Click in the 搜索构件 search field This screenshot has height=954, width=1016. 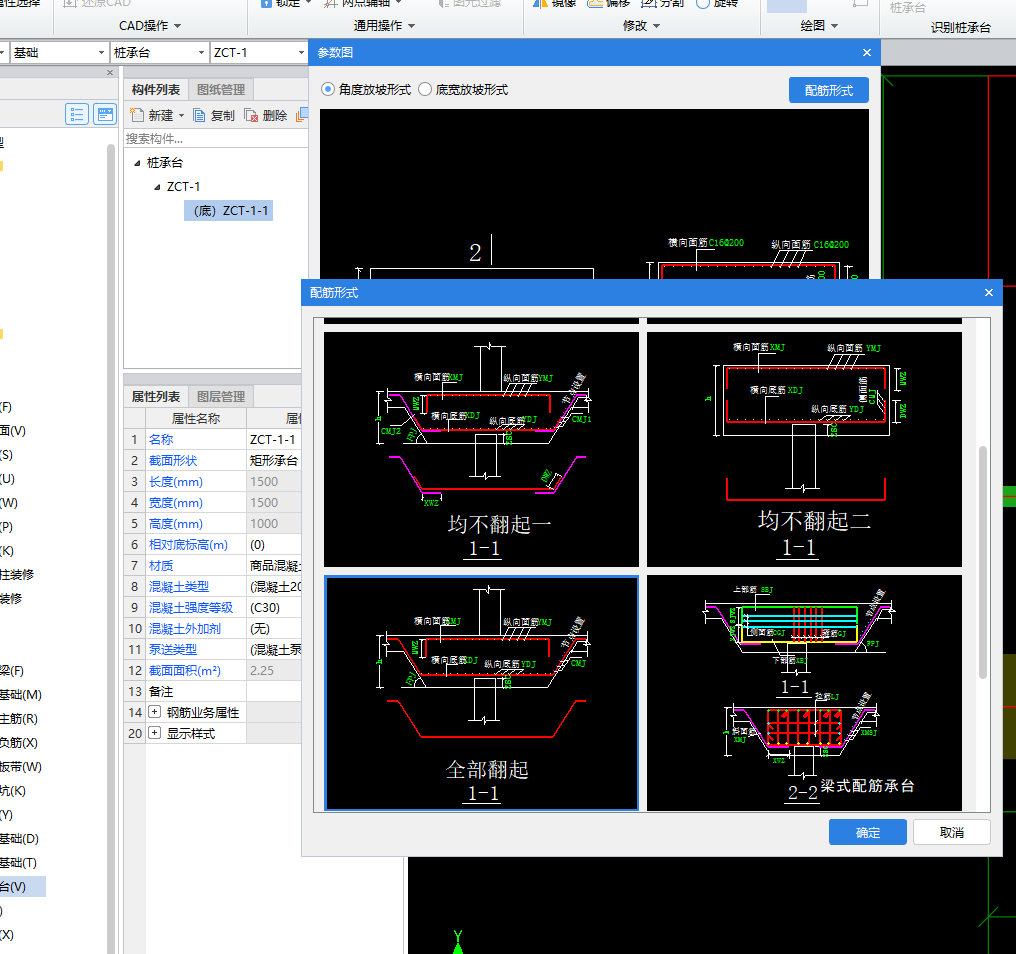(216, 139)
